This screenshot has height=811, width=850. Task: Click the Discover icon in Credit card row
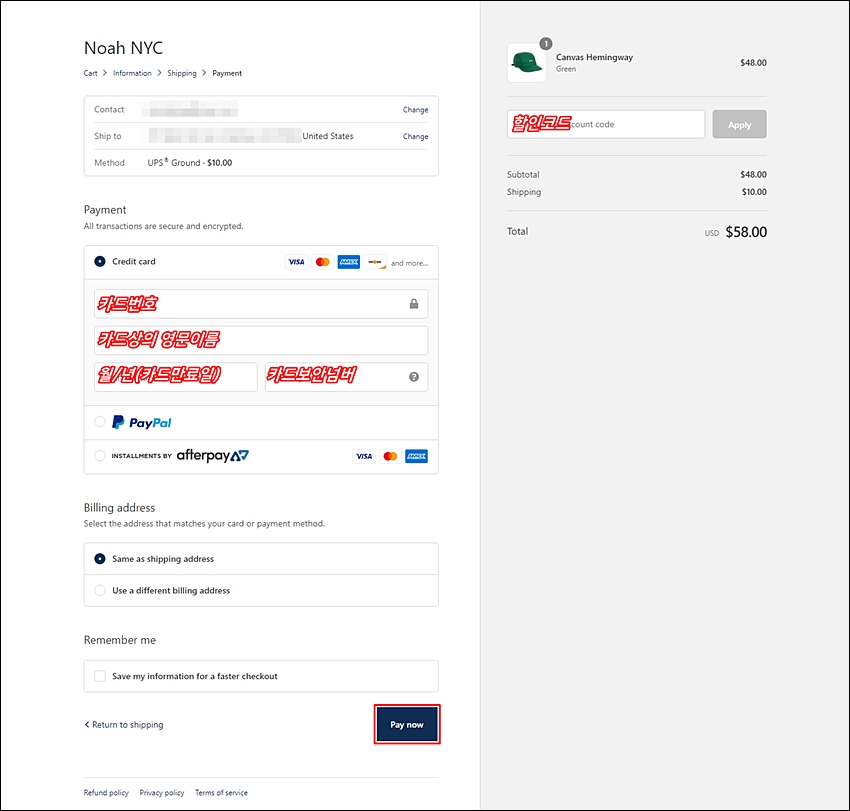375,262
